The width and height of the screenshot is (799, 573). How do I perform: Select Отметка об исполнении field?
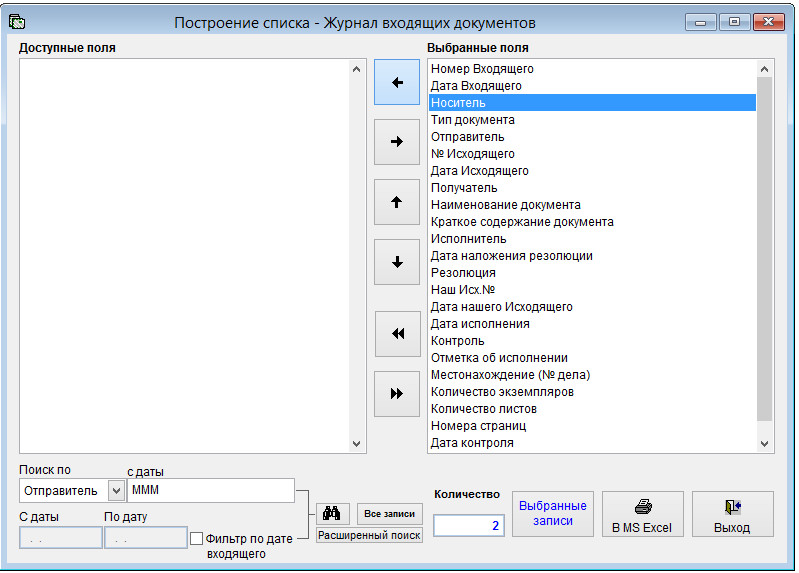point(592,357)
